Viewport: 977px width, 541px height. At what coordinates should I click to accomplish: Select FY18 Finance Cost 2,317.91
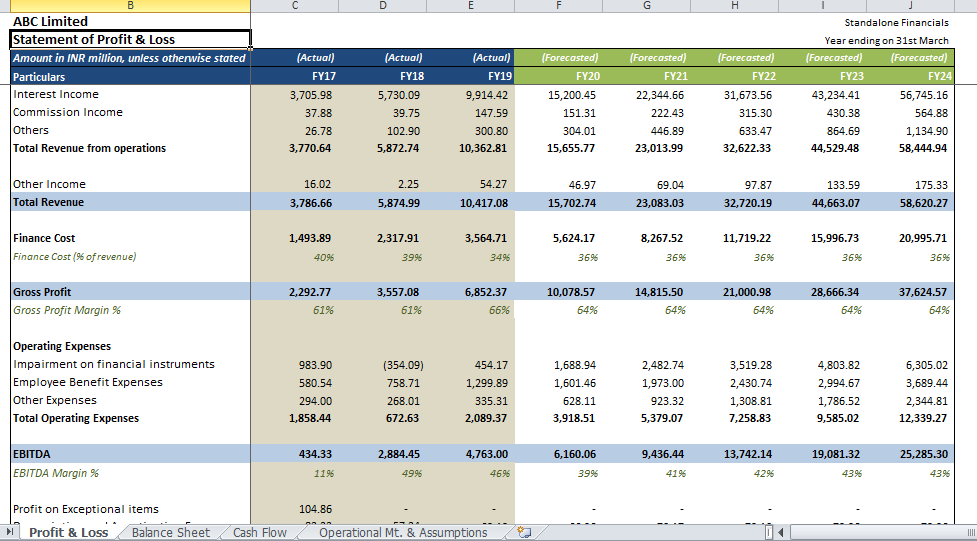398,239
